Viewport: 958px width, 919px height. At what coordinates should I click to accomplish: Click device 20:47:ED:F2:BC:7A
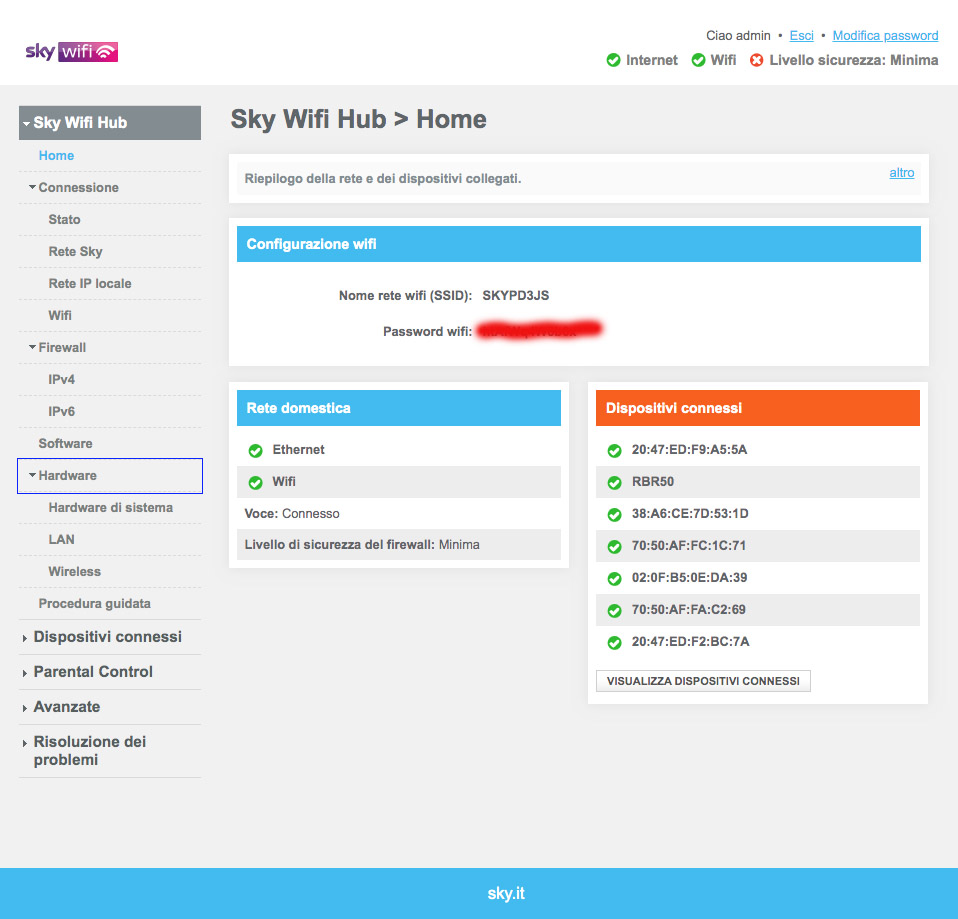[x=690, y=642]
